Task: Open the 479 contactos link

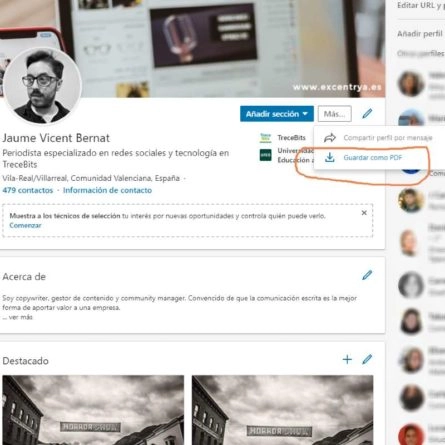Action: (x=28, y=190)
